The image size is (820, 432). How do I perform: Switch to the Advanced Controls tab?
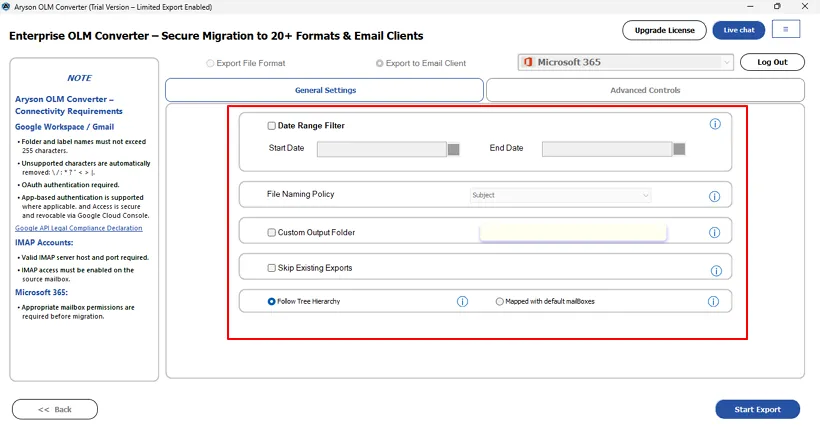pos(645,90)
